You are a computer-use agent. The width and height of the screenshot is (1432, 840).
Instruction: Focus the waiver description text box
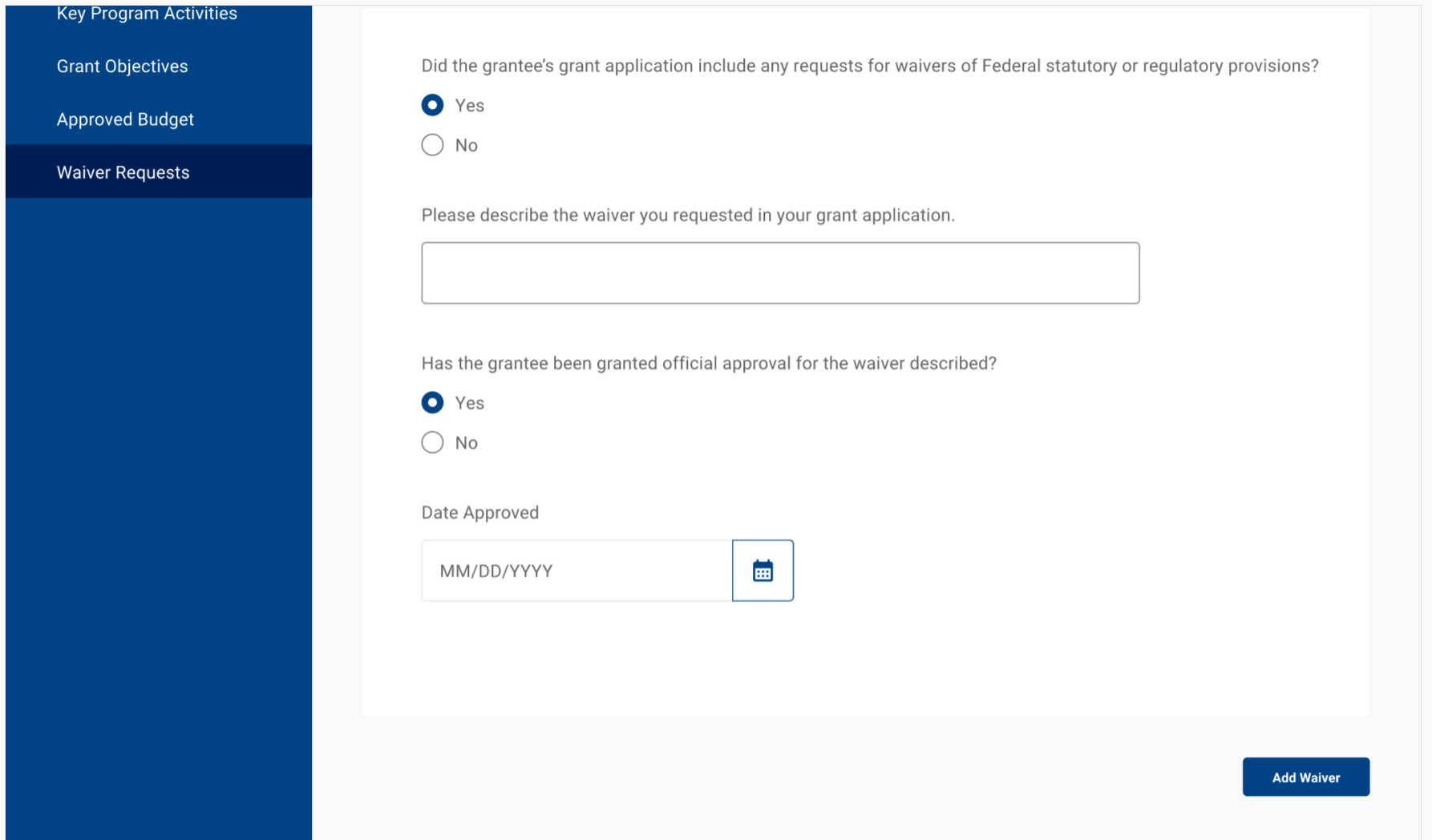click(x=780, y=273)
